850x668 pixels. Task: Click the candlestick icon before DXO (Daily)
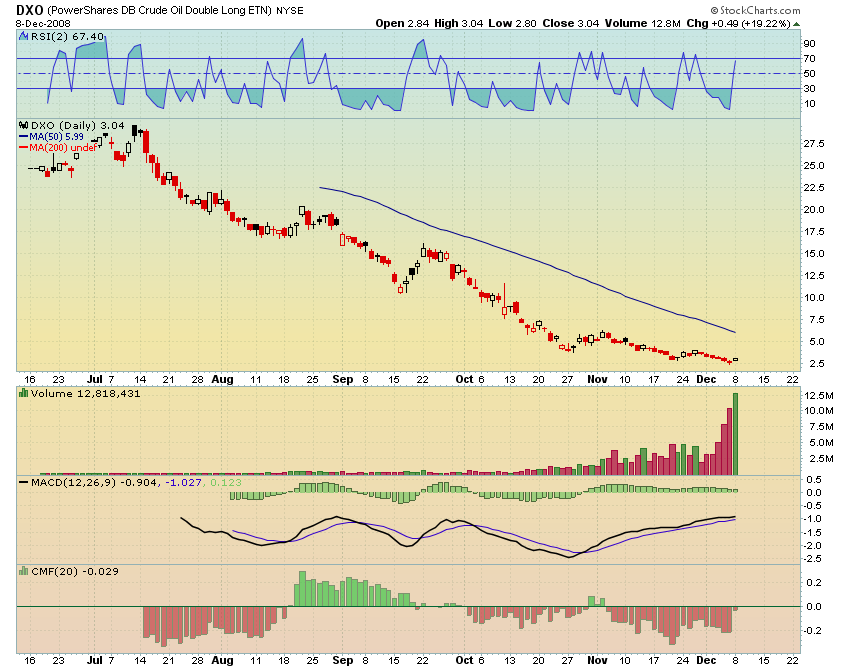(x=23, y=125)
